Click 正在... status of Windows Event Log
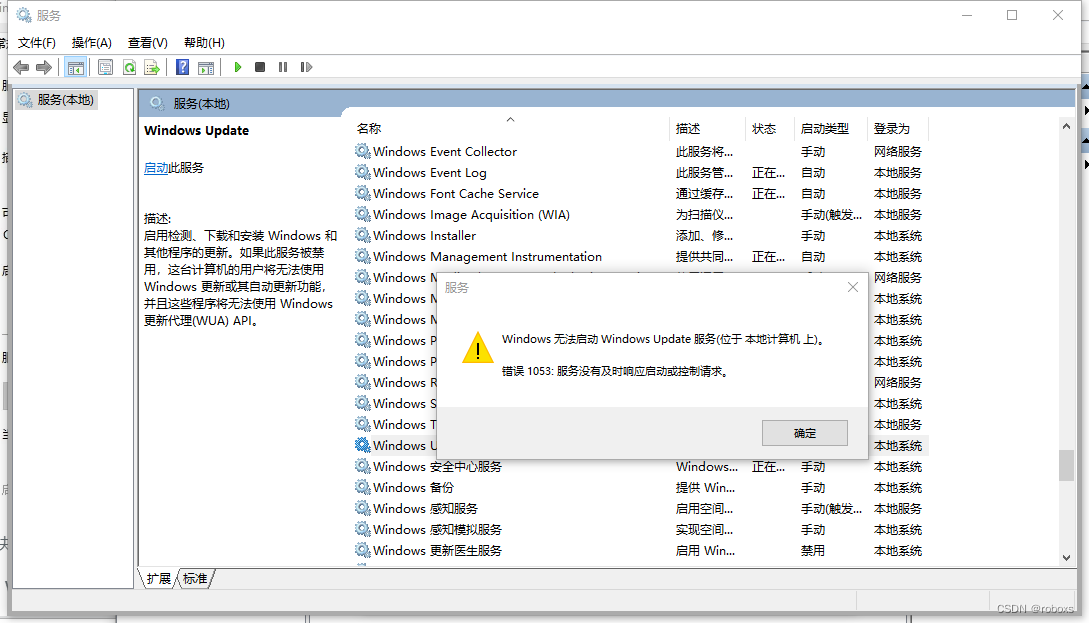The width and height of the screenshot is (1089, 623). coord(768,172)
